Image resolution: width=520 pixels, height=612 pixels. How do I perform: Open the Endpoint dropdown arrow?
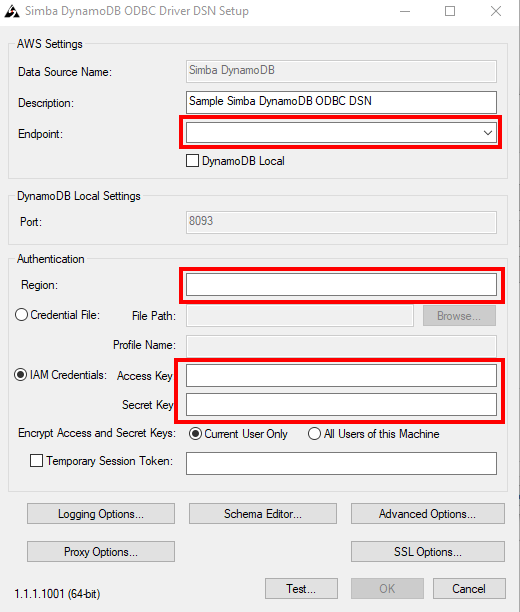488,133
